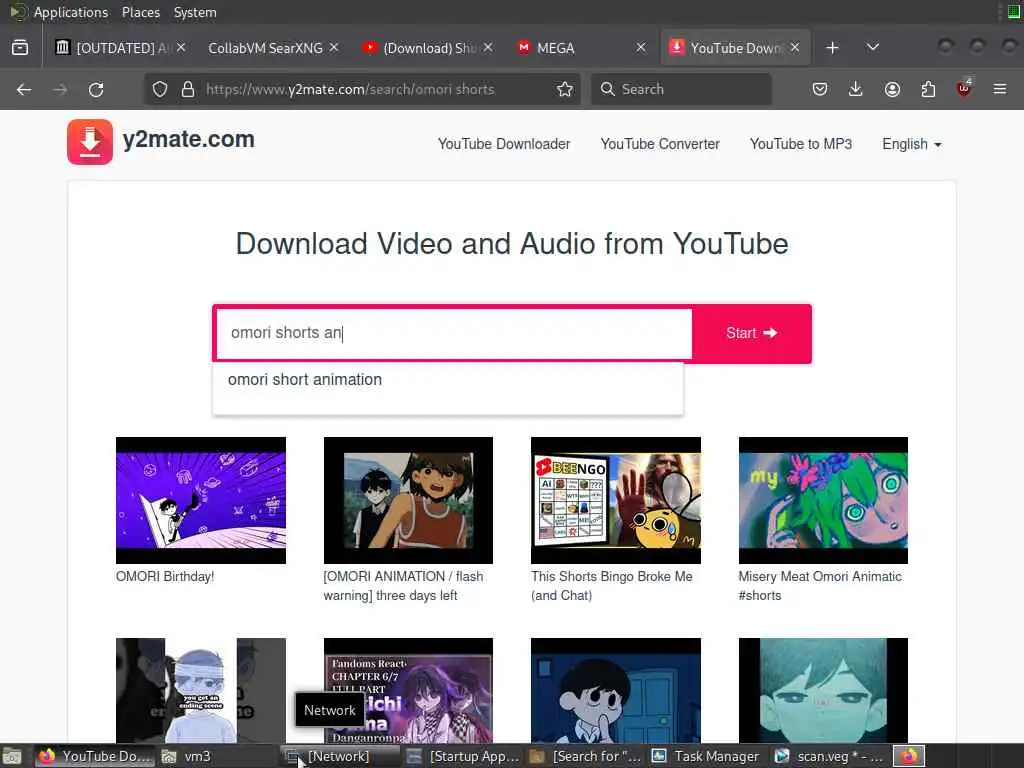Click the Misery Meat Omori Animatic title
The height and width of the screenshot is (768, 1024).
(820, 586)
